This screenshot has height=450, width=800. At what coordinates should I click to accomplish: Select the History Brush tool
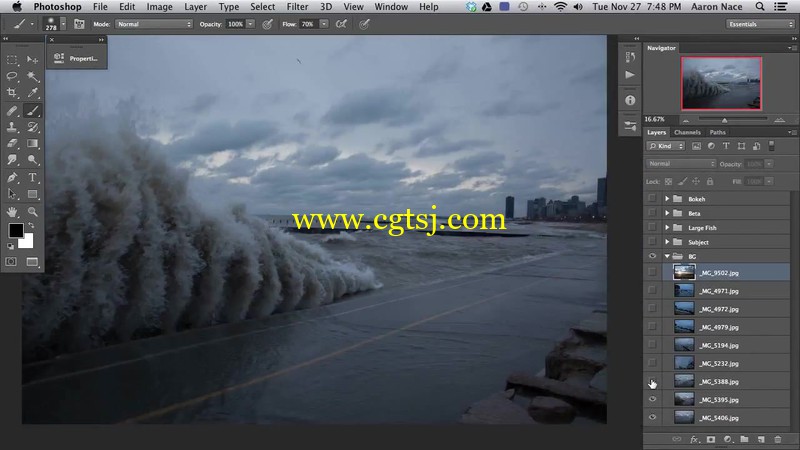coord(32,127)
